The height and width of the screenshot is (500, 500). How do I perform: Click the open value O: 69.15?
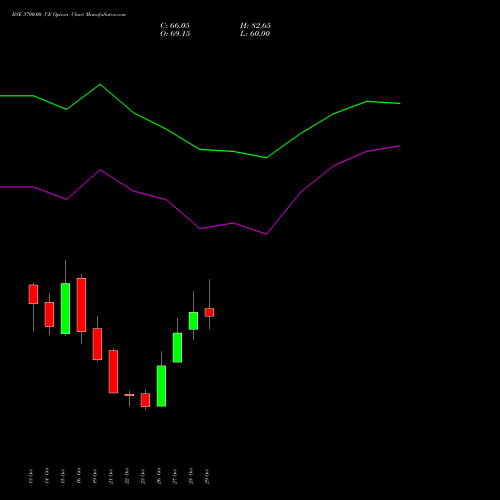click(x=175, y=34)
